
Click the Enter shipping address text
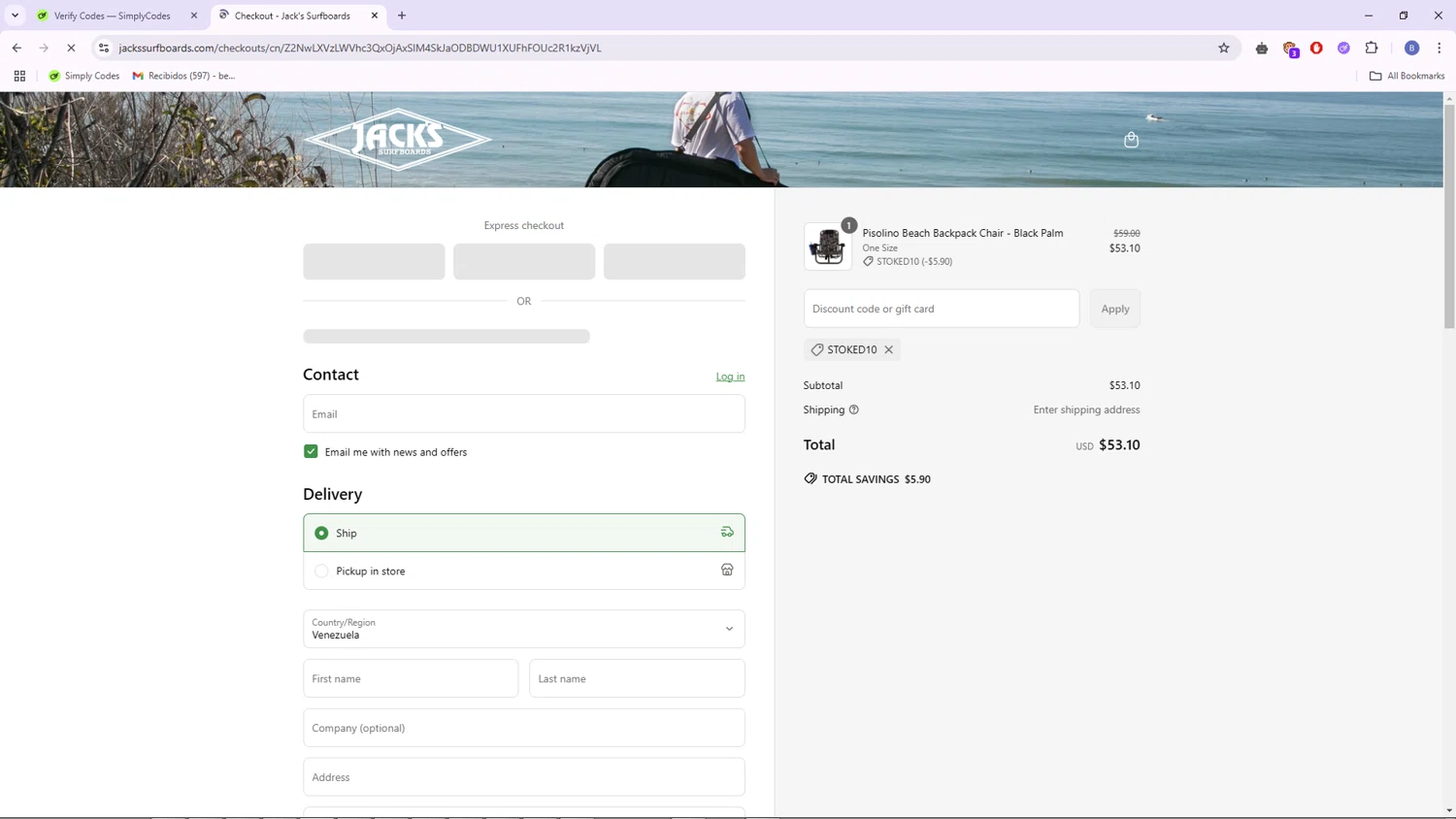tap(1086, 409)
